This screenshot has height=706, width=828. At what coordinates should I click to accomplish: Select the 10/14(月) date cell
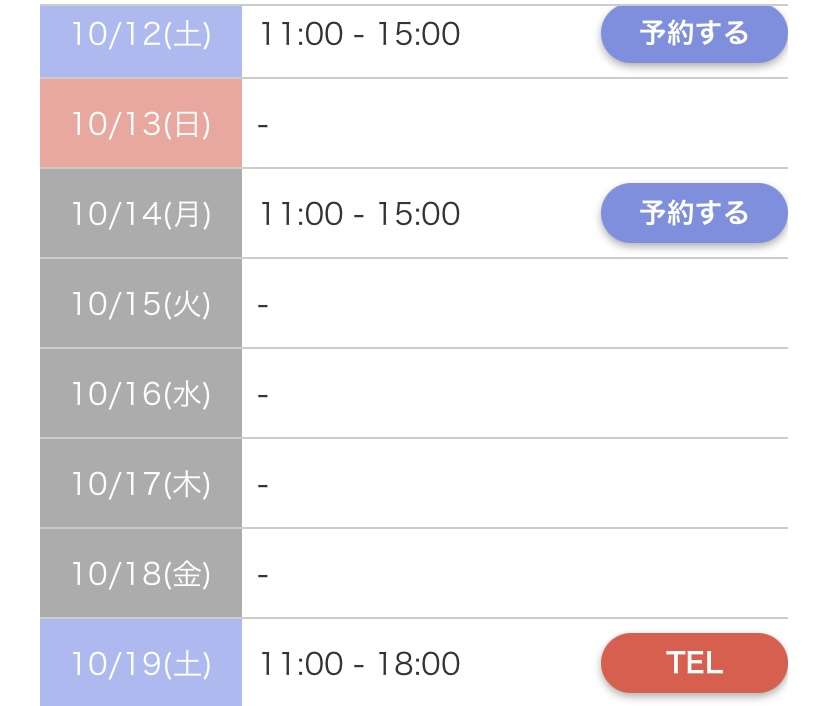[141, 213]
